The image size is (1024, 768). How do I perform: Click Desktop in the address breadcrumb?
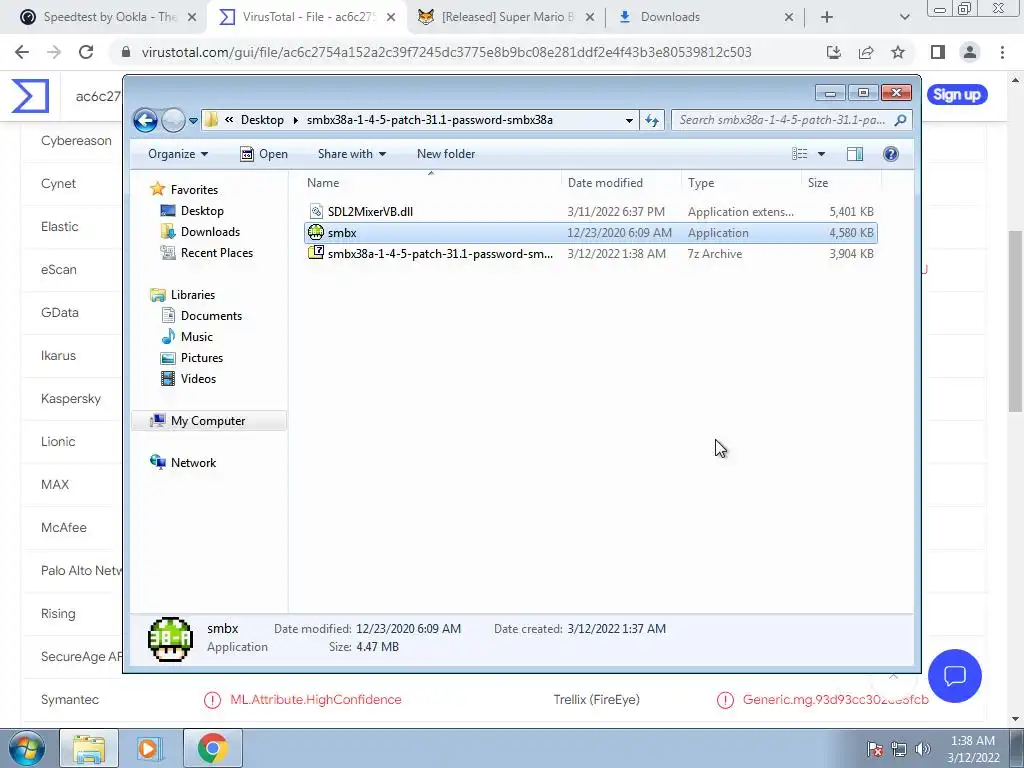262,120
